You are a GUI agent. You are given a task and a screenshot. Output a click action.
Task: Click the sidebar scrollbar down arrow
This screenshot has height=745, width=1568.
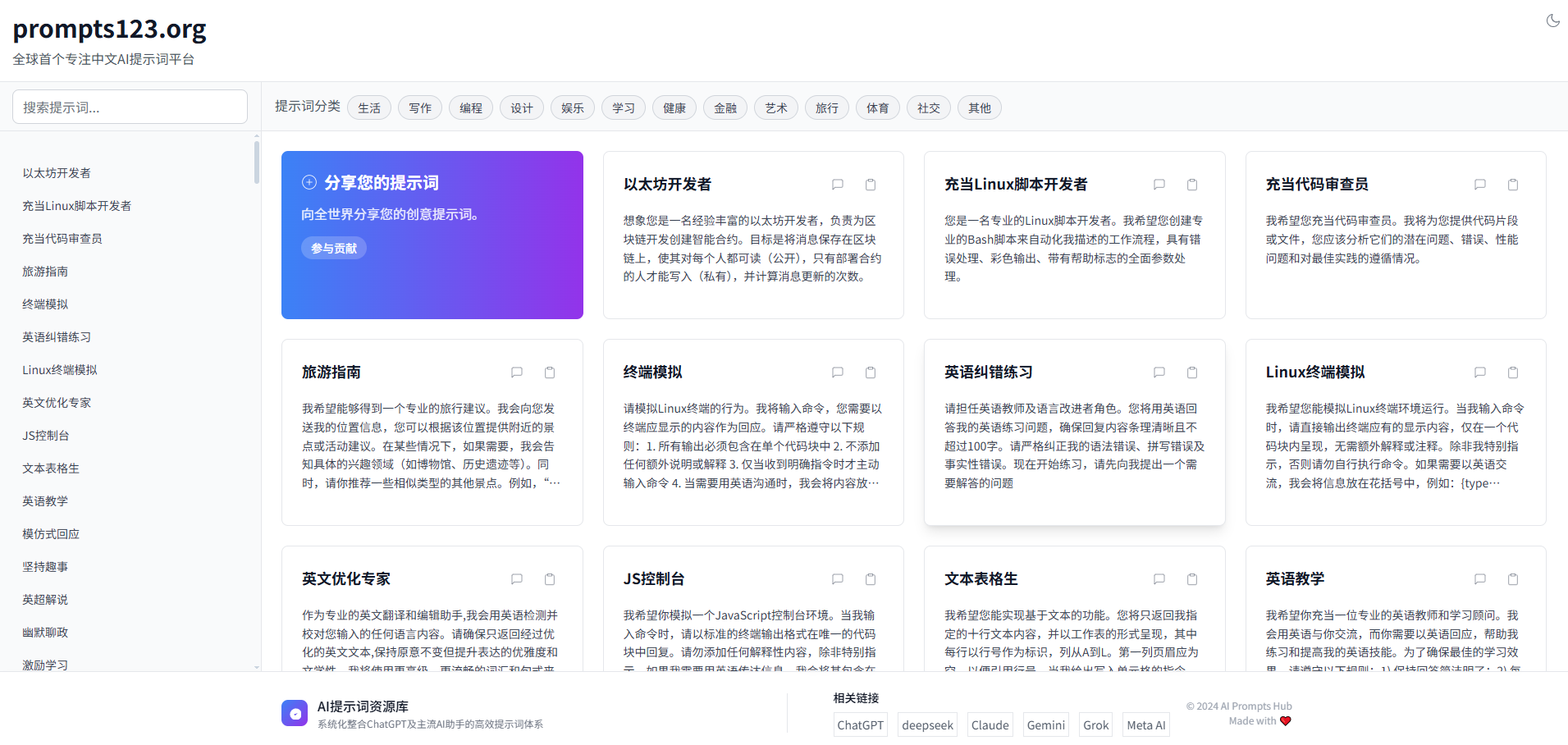(257, 667)
